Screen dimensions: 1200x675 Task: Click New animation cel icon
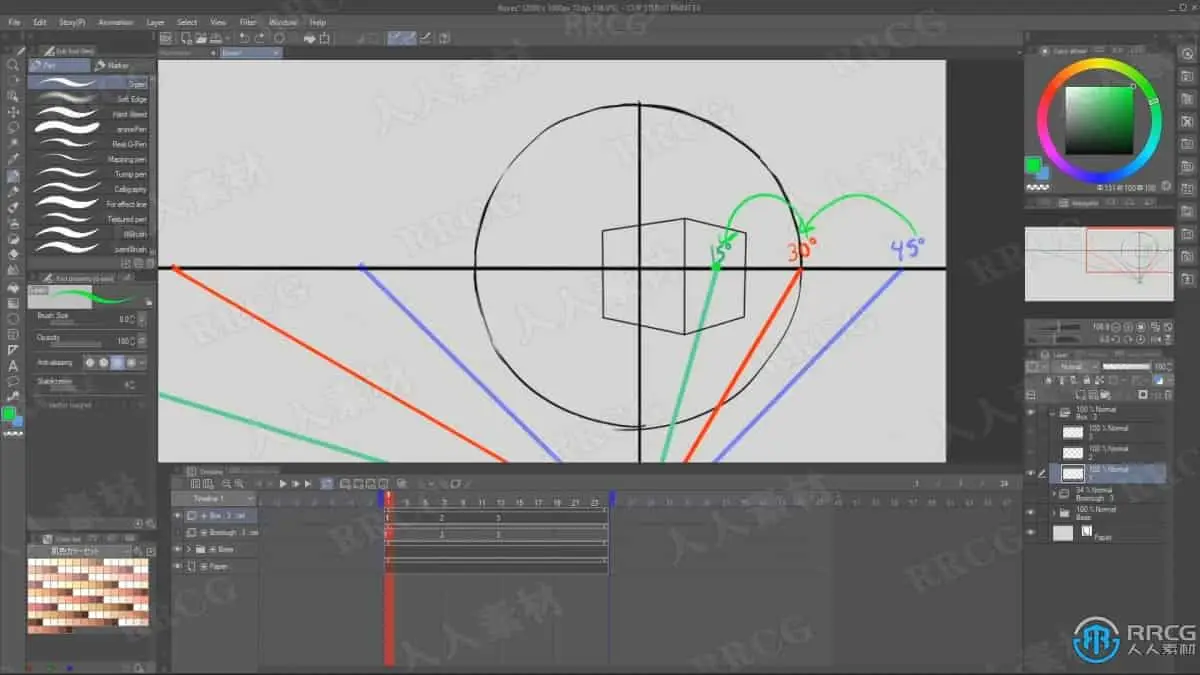(345, 483)
